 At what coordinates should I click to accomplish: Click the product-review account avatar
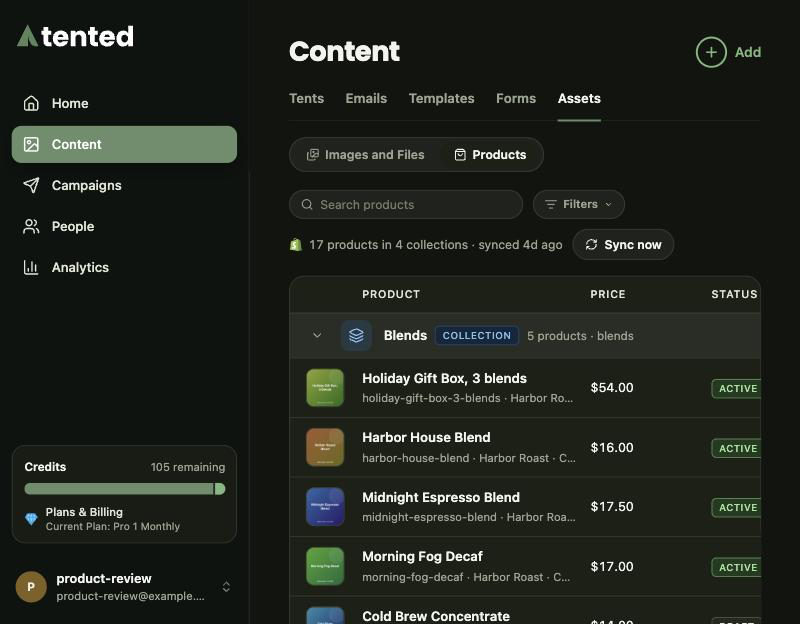pyautogui.click(x=31, y=587)
